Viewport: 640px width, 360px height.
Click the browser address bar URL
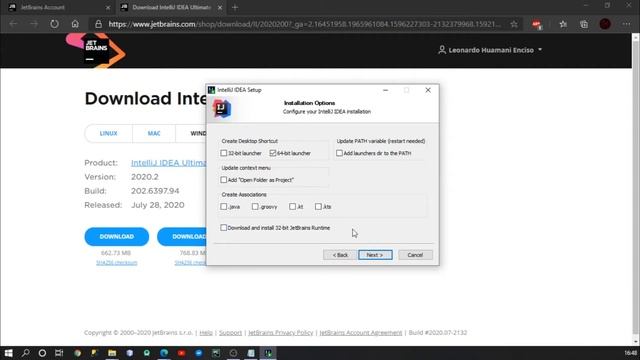click(304, 24)
